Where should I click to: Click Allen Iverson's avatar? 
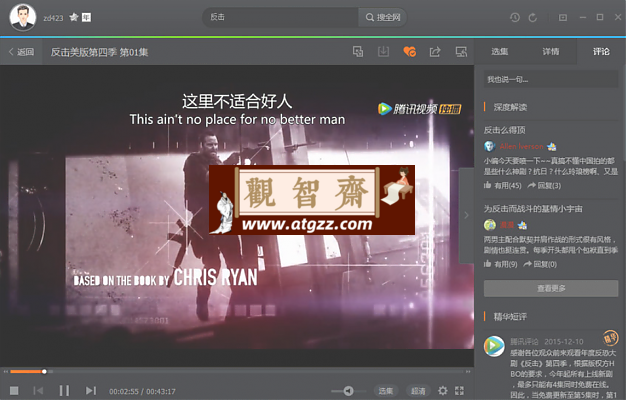489,147
